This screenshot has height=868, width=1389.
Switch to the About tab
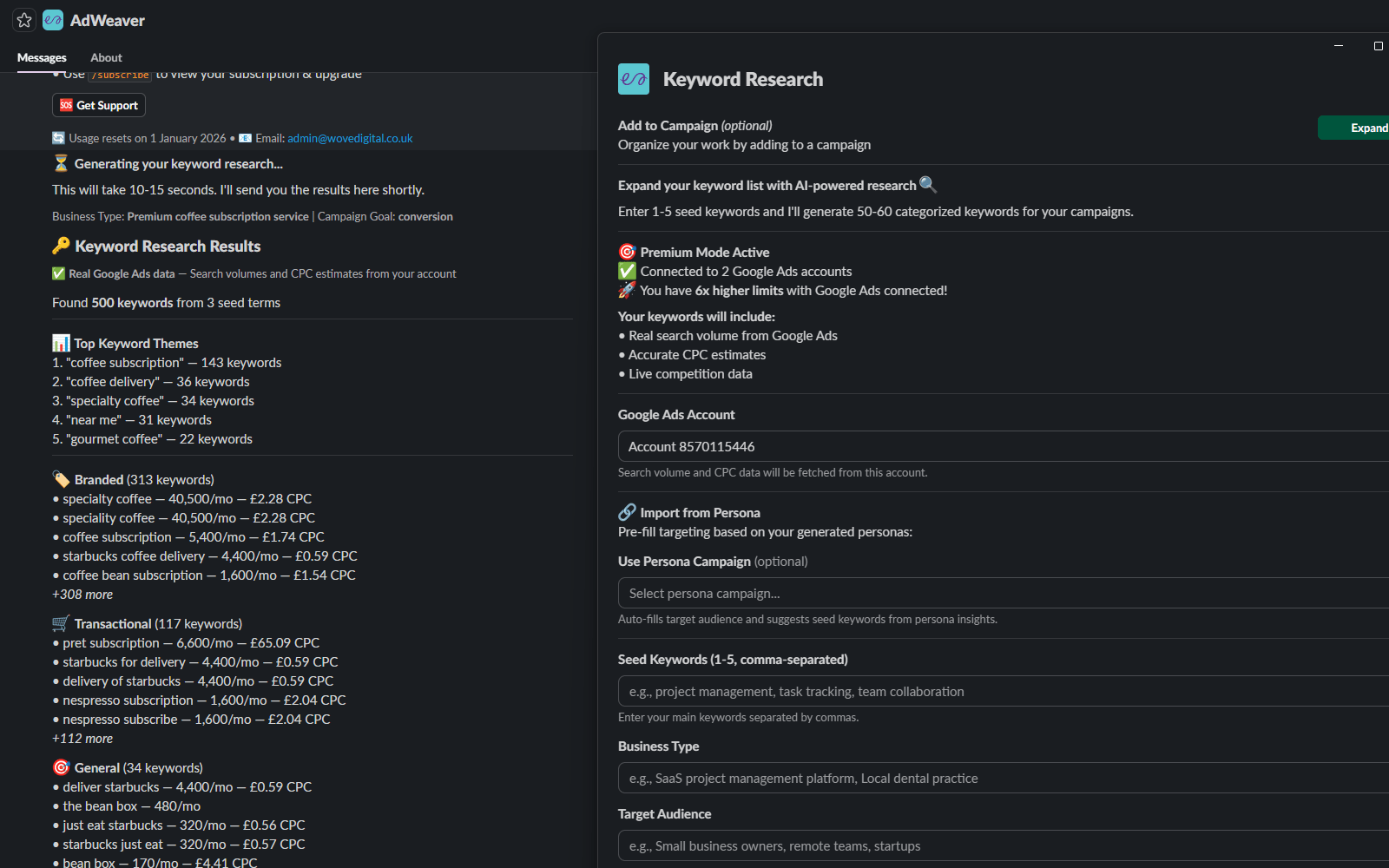[x=106, y=57]
